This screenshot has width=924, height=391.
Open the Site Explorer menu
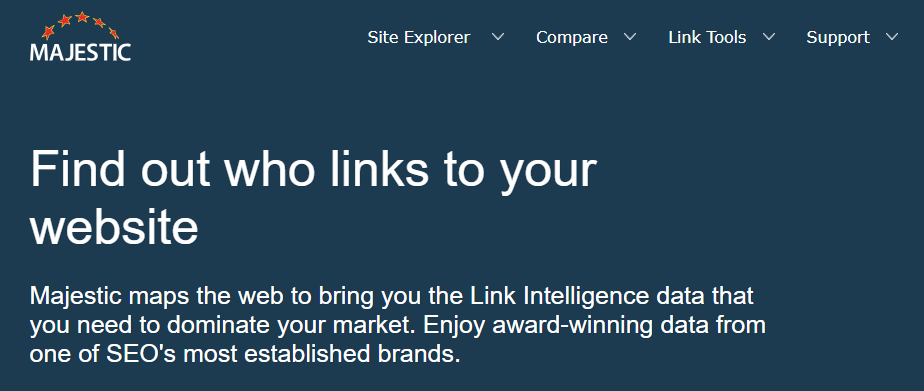(418, 37)
